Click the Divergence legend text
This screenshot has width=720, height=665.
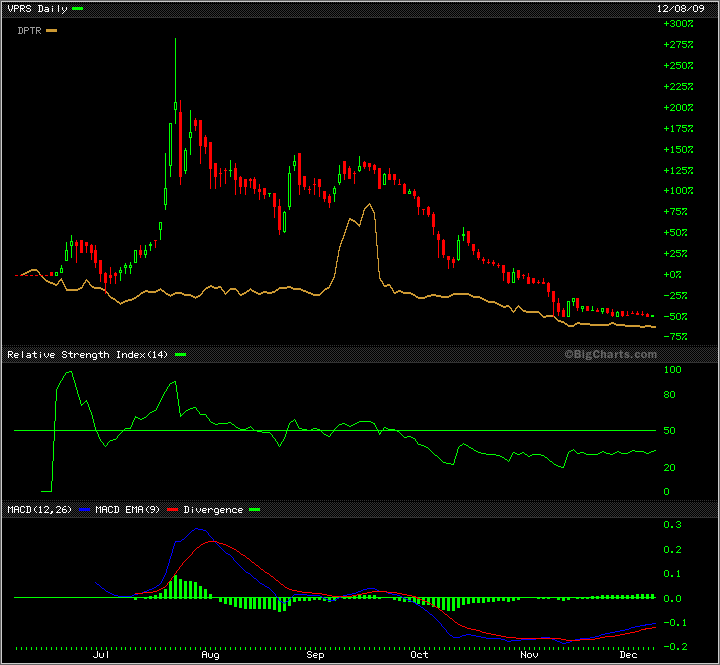point(213,510)
